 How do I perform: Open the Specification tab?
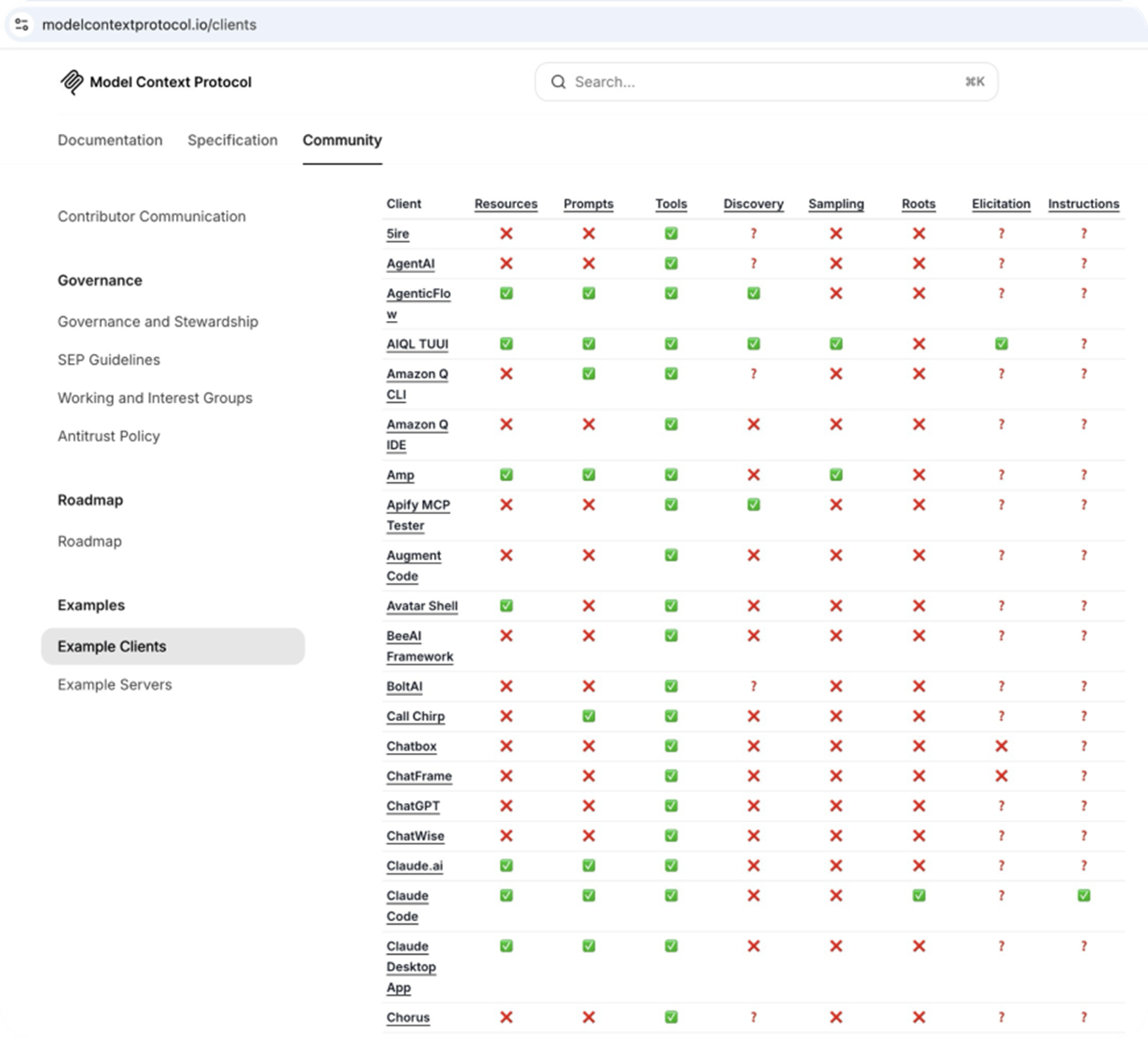[232, 140]
